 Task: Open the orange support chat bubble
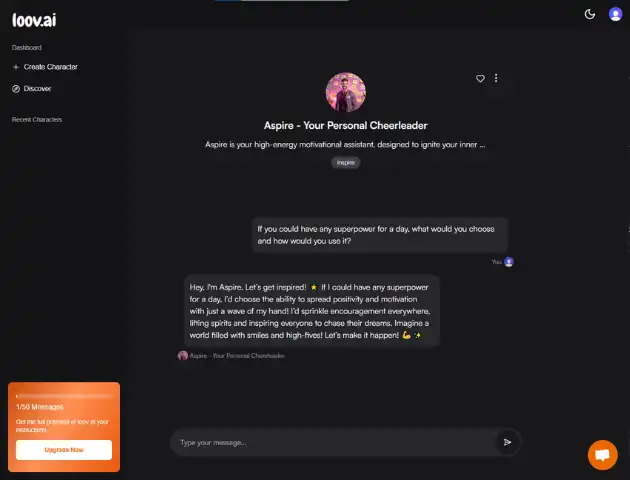coord(602,455)
